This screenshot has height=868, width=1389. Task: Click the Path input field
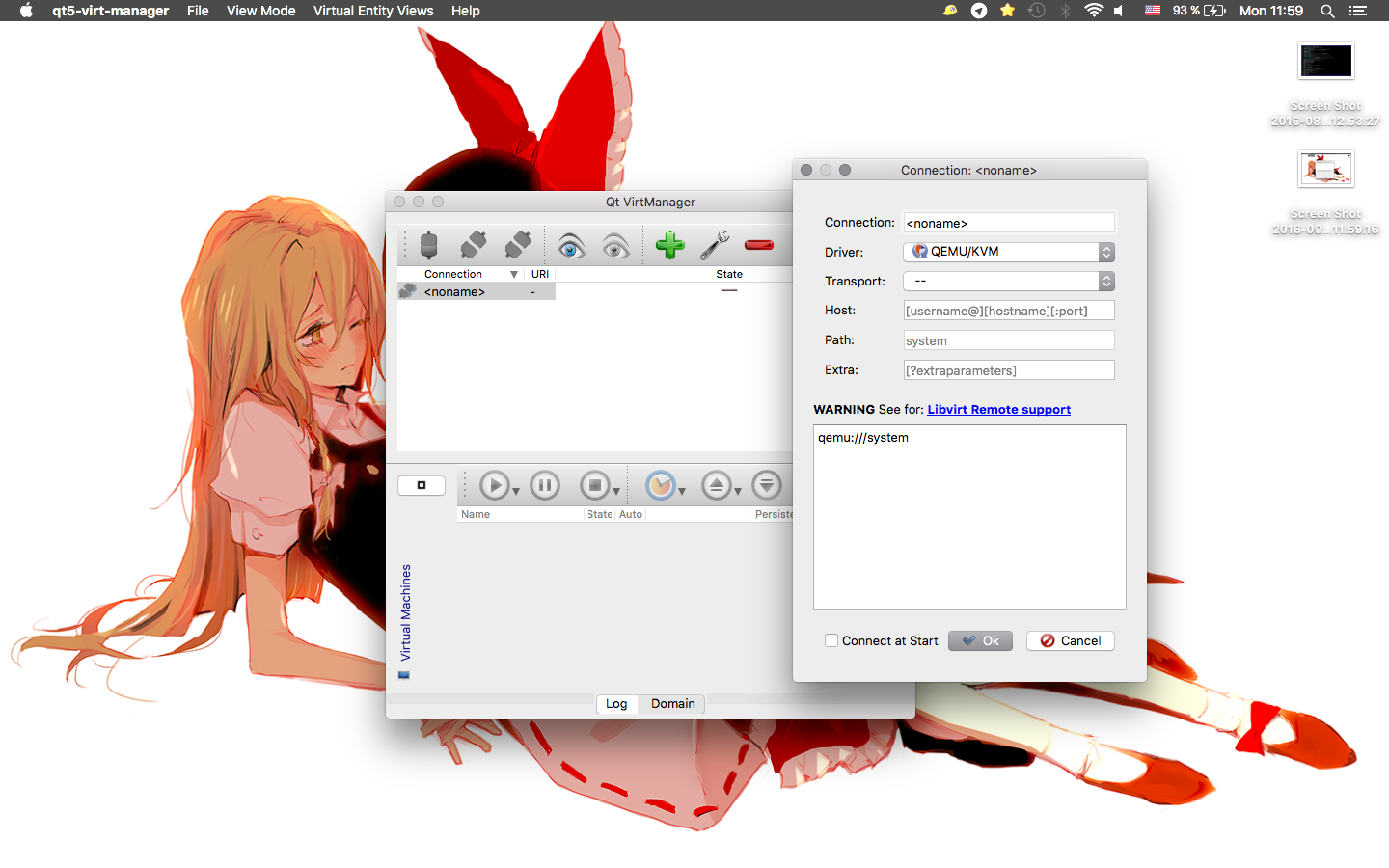pos(1009,340)
